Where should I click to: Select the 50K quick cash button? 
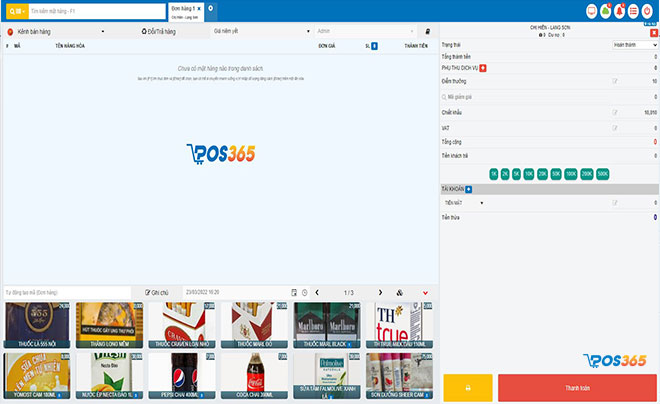(x=556, y=174)
